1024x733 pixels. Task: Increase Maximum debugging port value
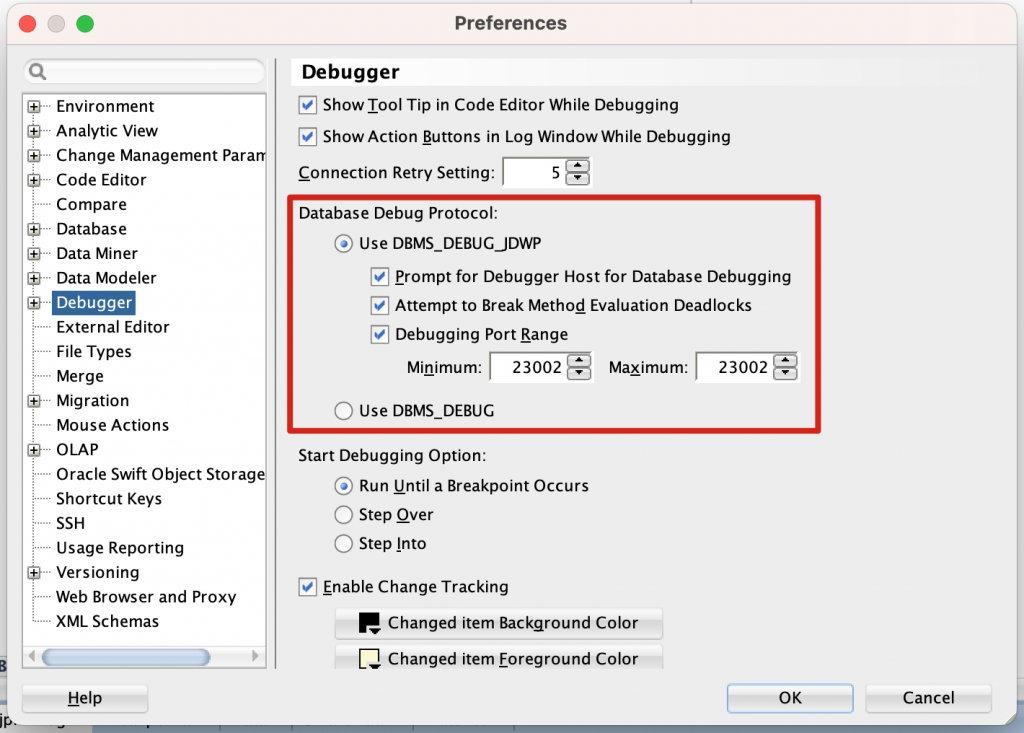click(785, 361)
